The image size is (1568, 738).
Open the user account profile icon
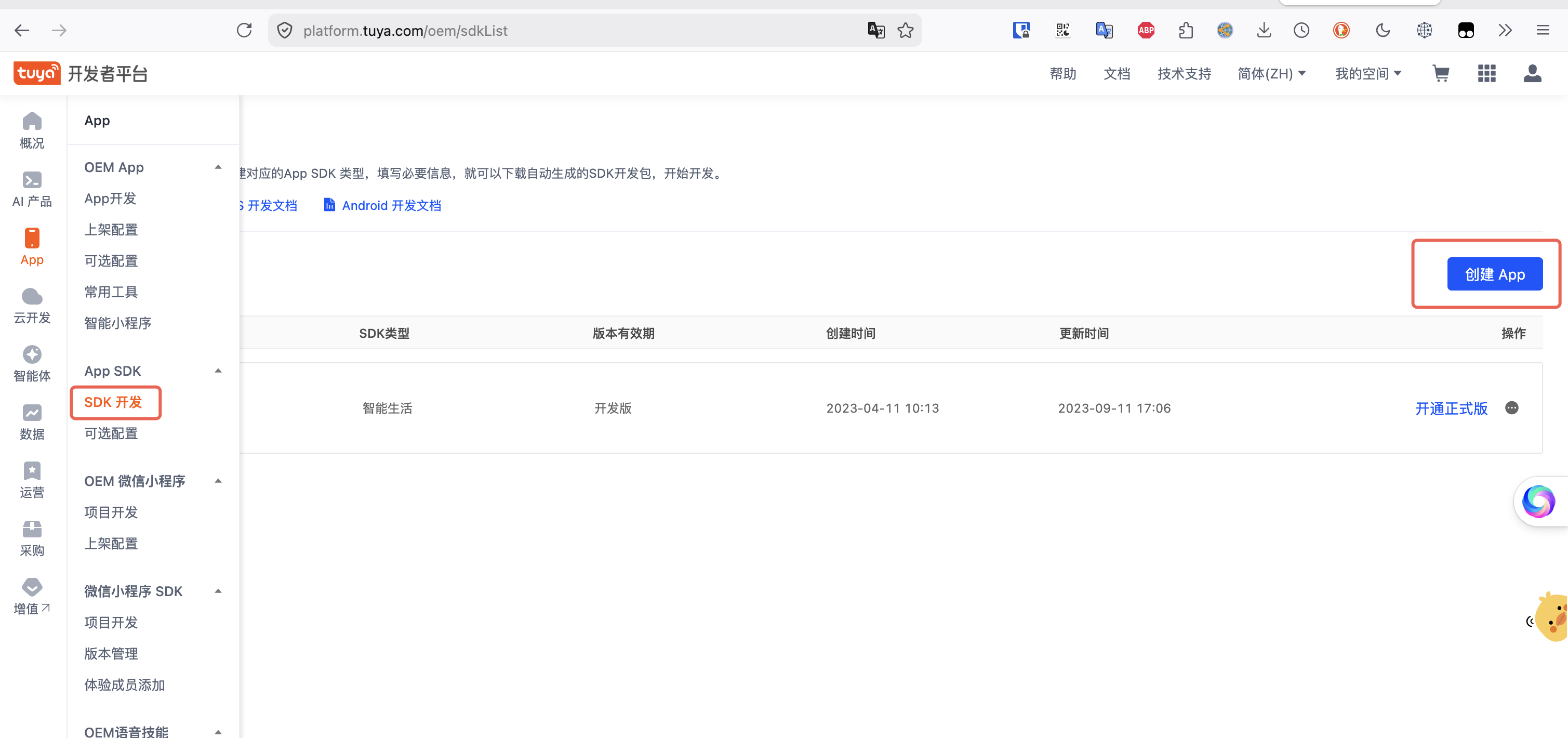coord(1532,74)
